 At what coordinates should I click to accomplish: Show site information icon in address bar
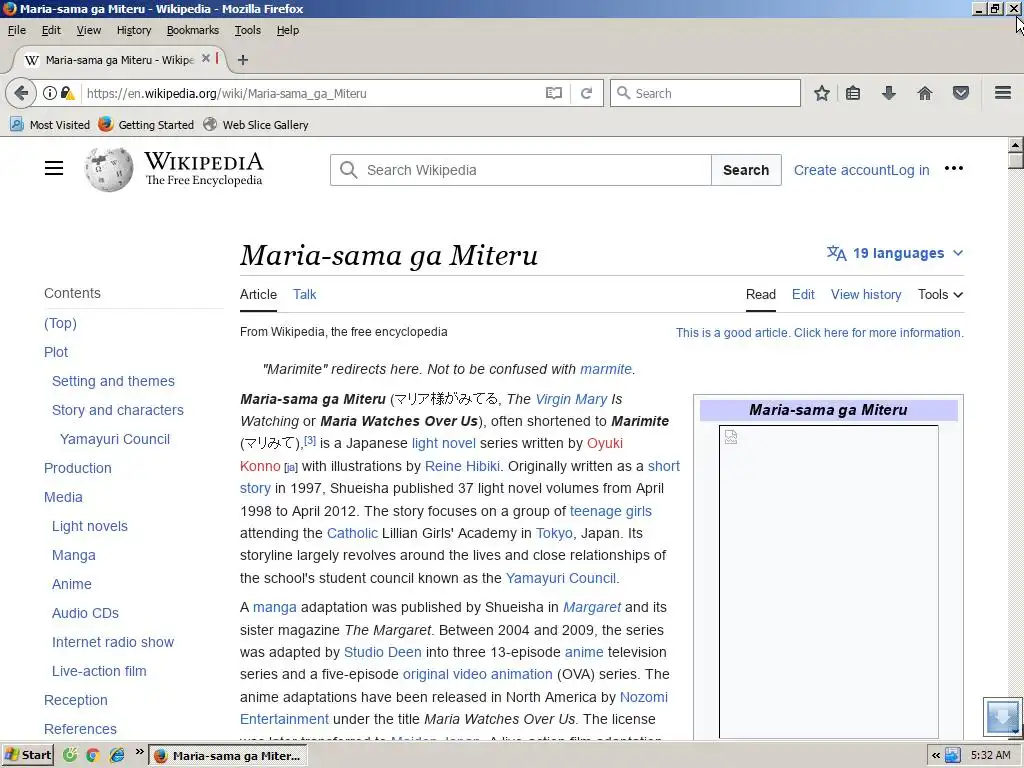[50, 93]
